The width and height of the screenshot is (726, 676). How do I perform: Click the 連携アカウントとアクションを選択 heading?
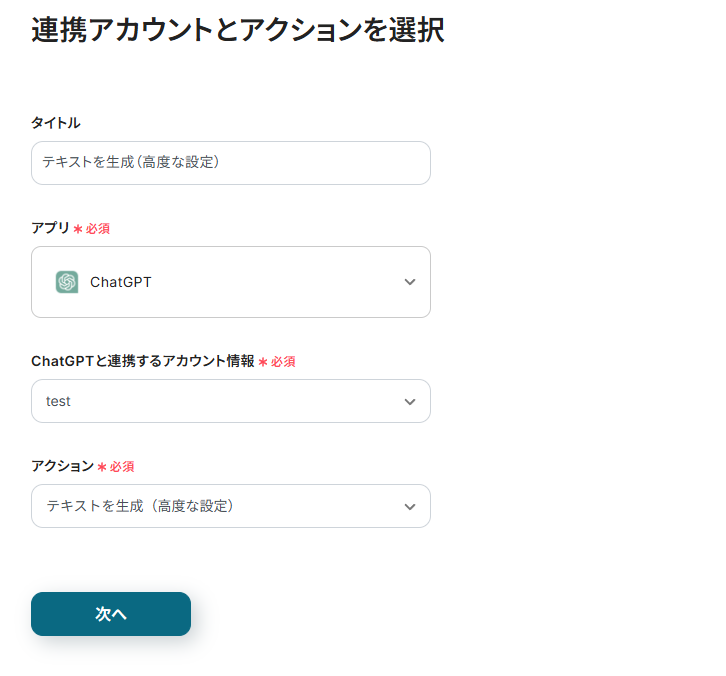238,31
